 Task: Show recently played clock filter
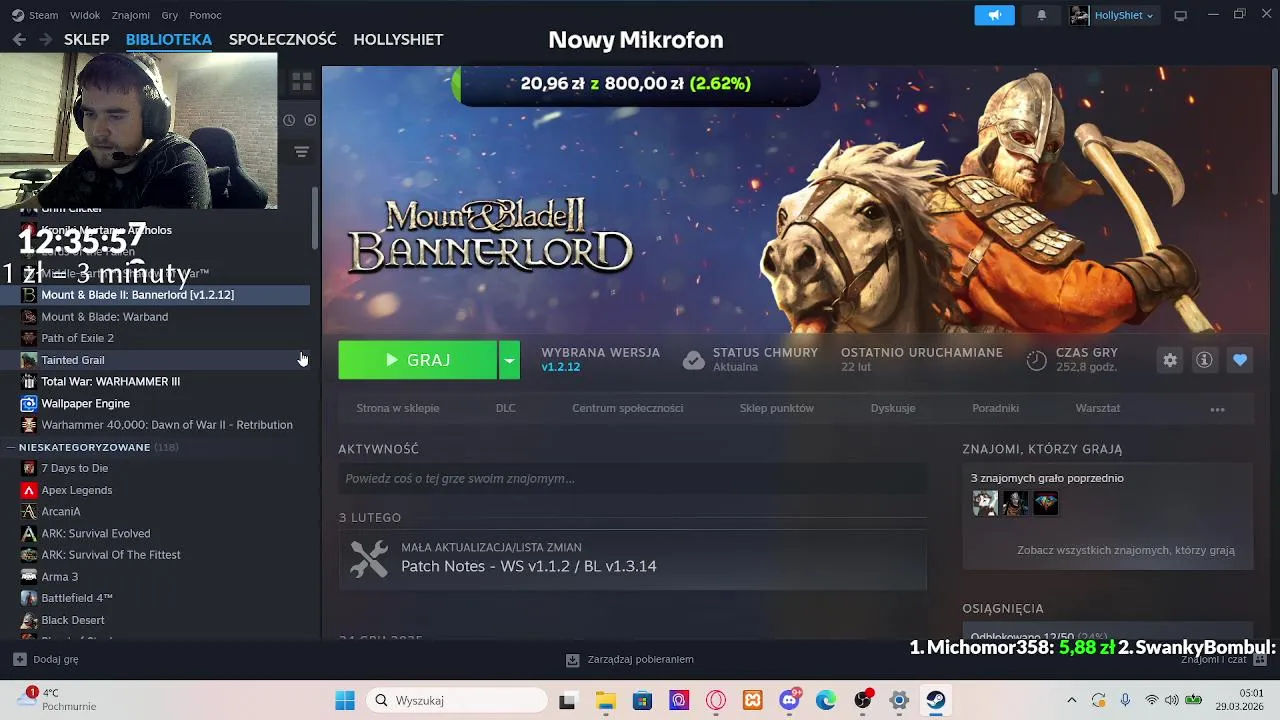(x=289, y=120)
